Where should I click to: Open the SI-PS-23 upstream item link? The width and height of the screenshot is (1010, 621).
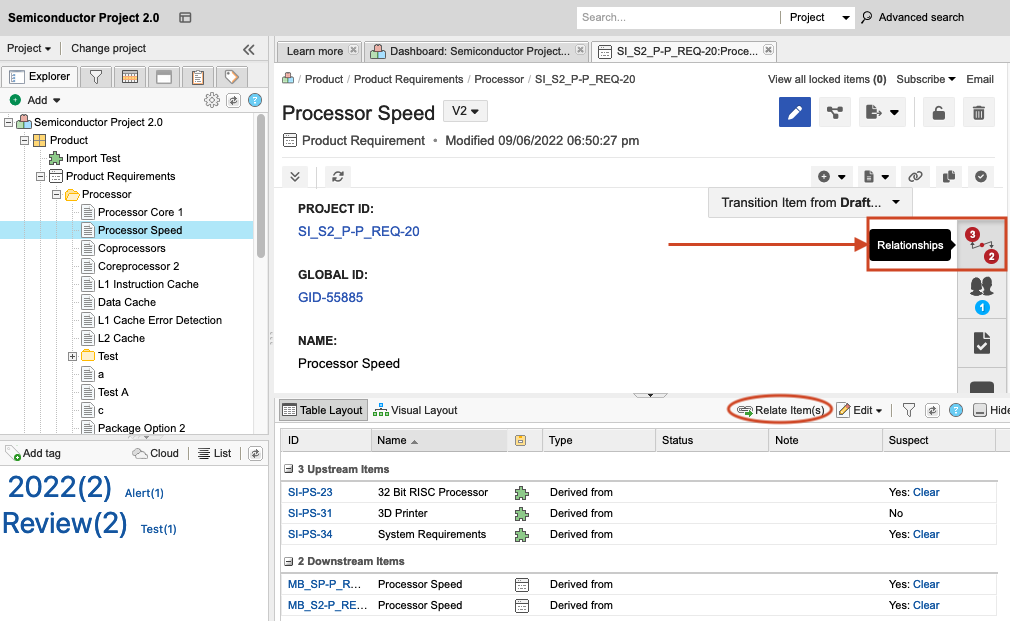310,492
